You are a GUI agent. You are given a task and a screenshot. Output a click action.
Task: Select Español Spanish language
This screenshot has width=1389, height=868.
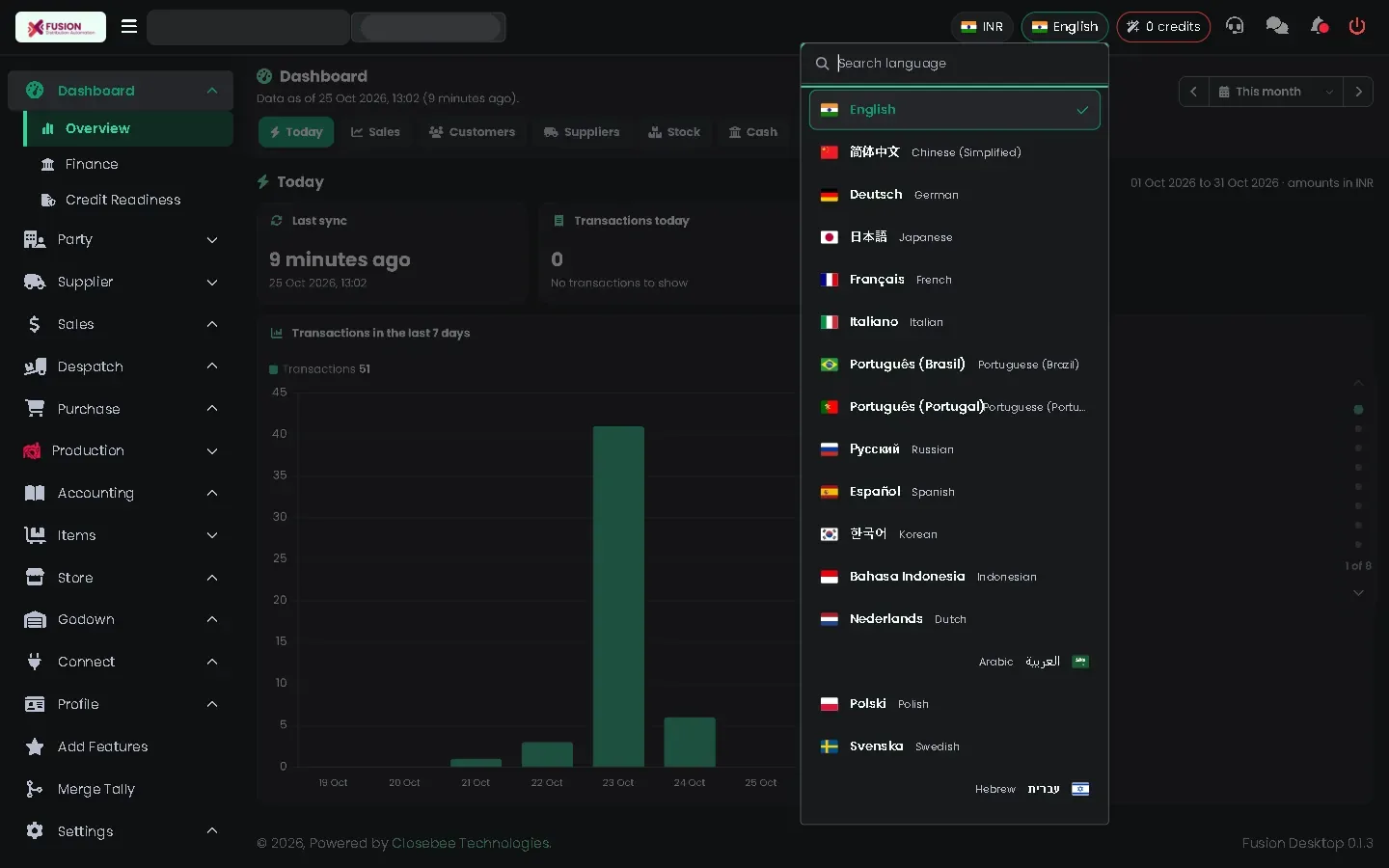[x=955, y=492]
